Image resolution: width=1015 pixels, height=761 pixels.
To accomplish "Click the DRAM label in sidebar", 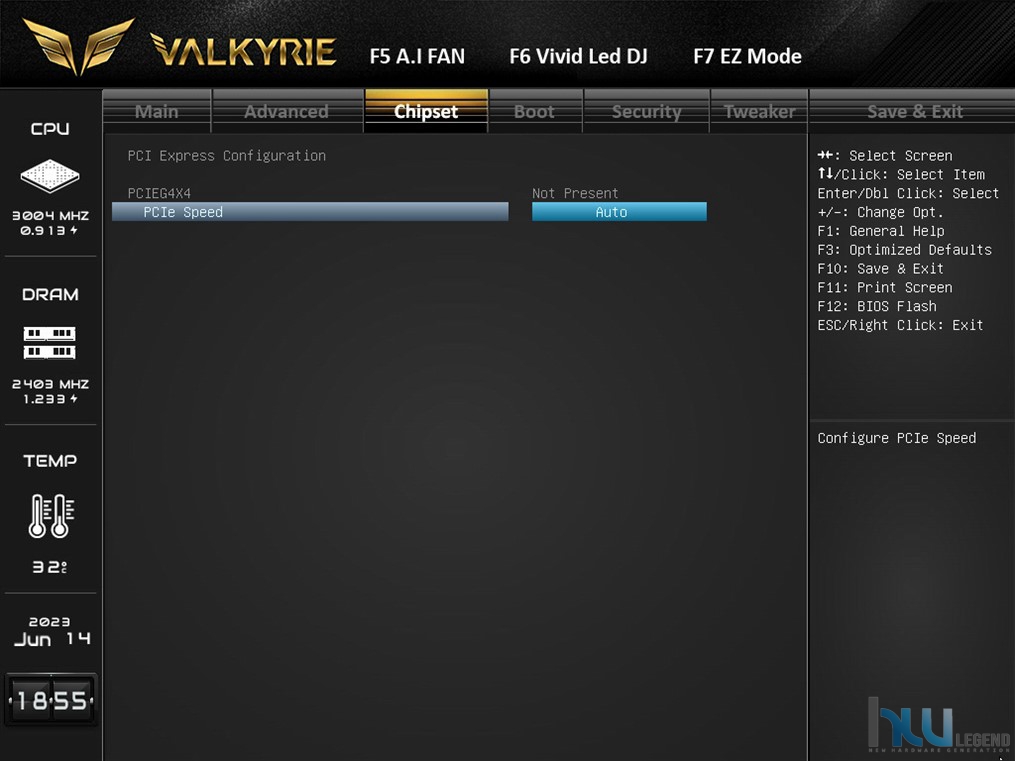I will (50, 294).
